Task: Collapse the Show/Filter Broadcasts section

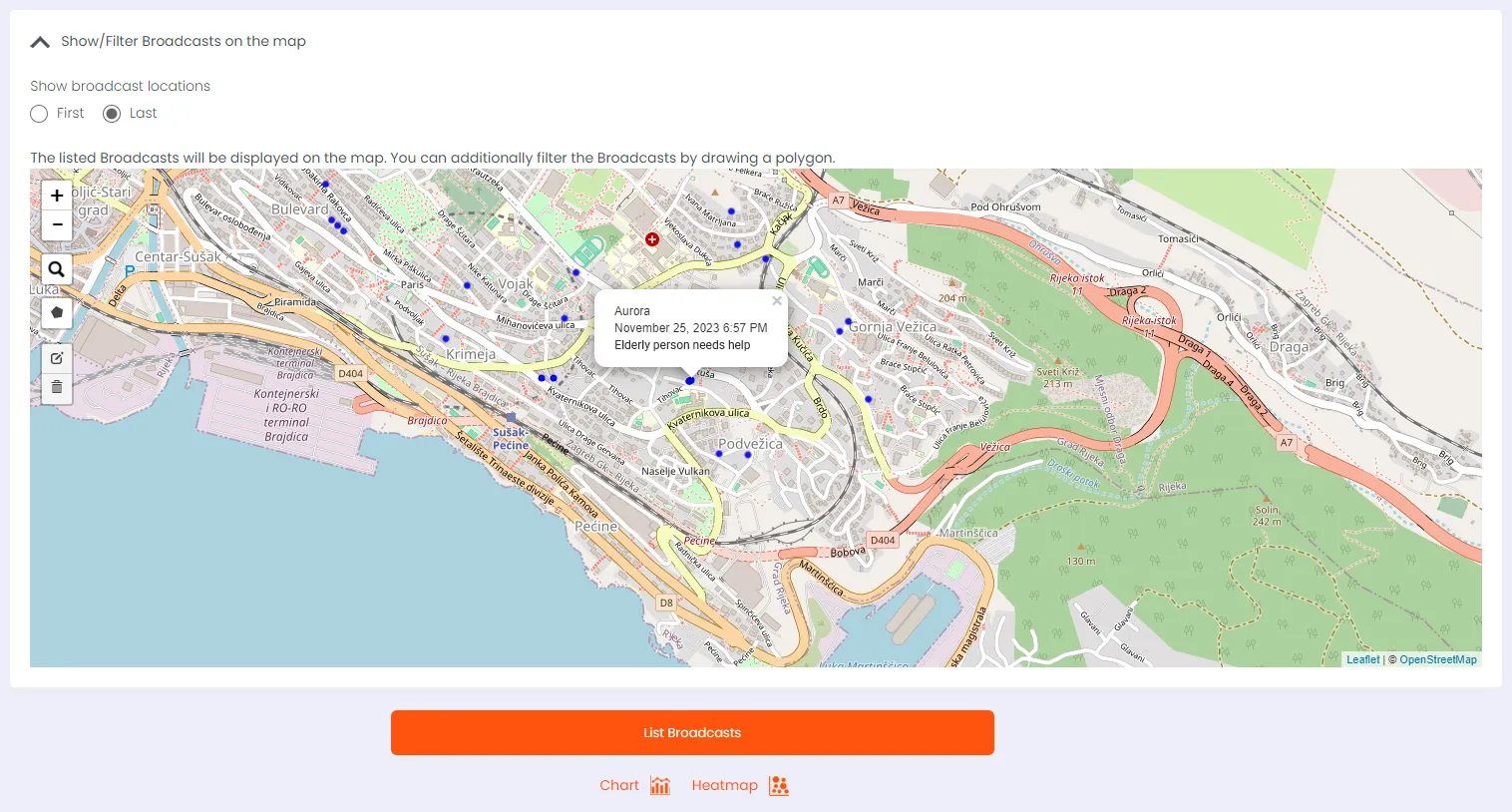Action: pyautogui.click(x=40, y=42)
